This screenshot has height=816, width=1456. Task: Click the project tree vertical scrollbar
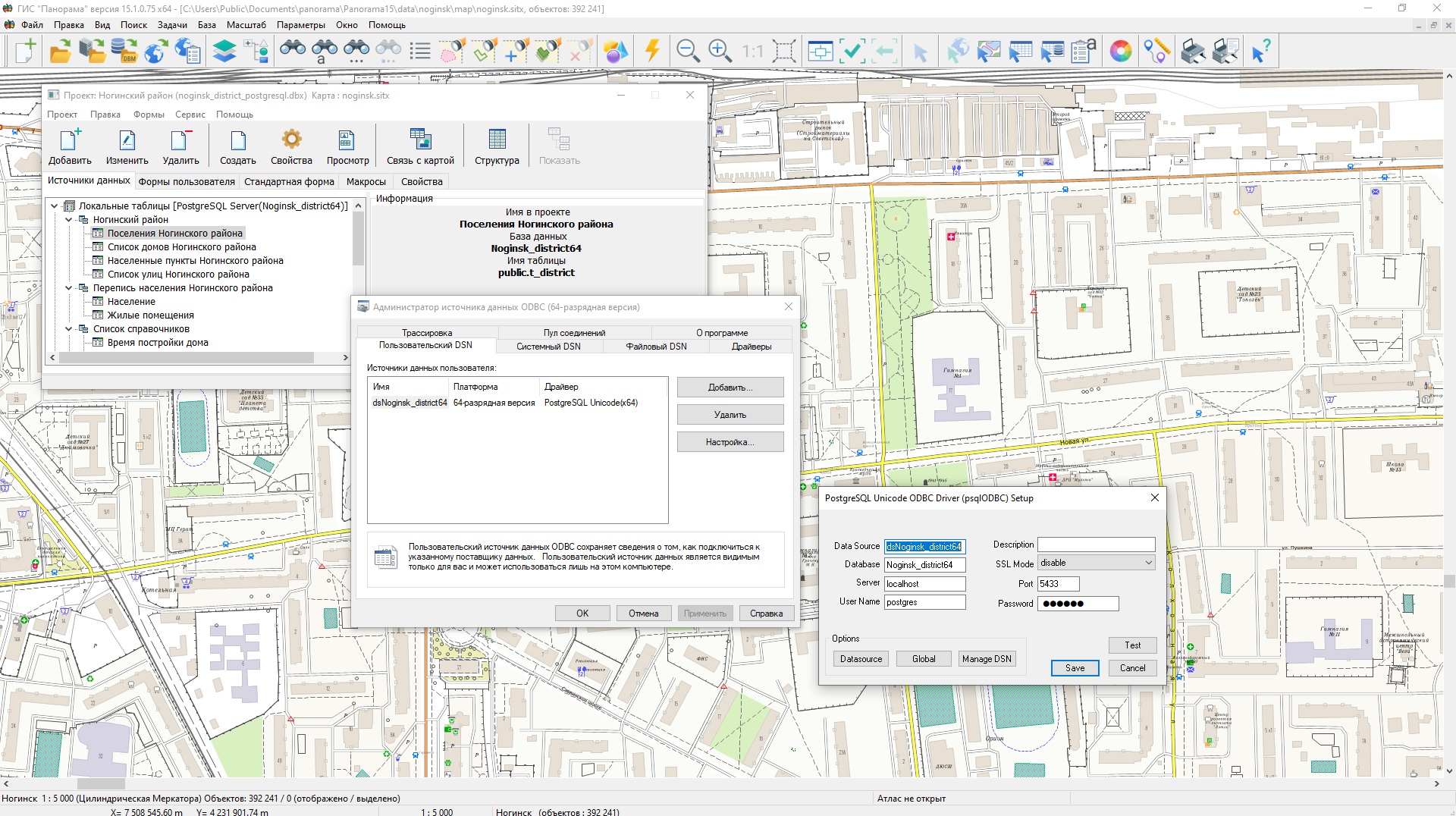pos(359,275)
